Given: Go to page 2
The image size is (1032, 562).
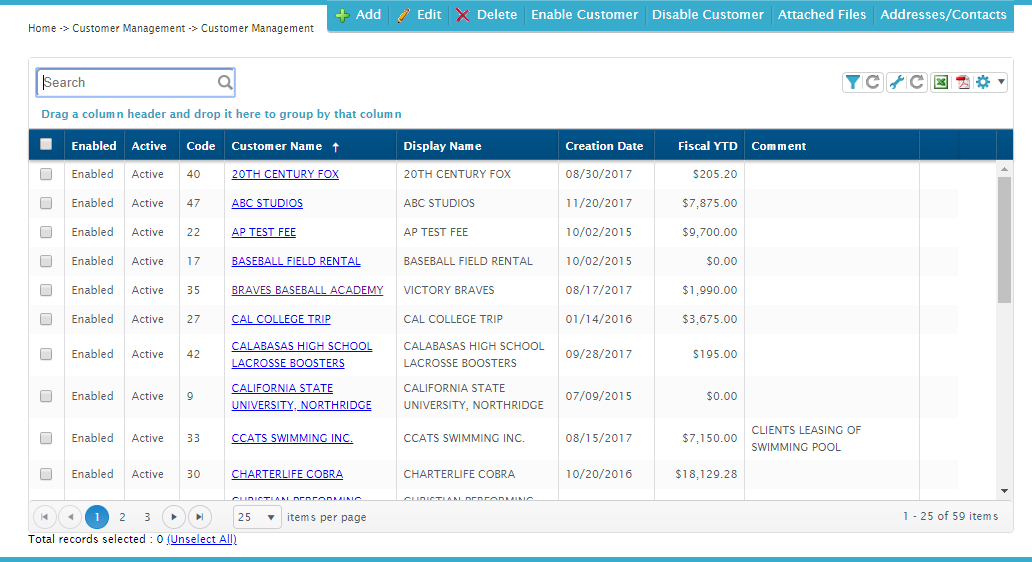Looking at the screenshot, I should pyautogui.click(x=122, y=517).
